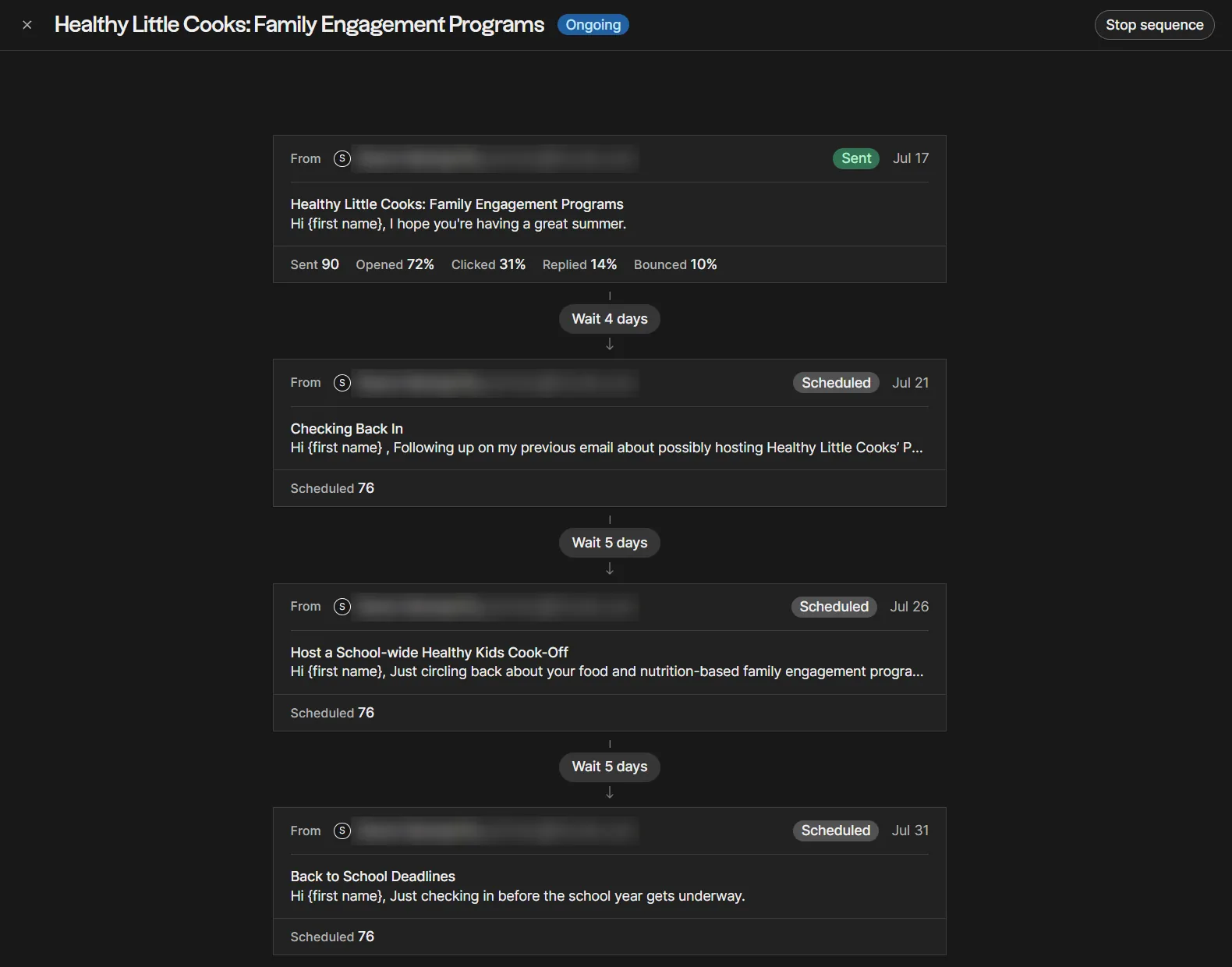
Task: Click the Stop sequence button
Action: [1154, 25]
